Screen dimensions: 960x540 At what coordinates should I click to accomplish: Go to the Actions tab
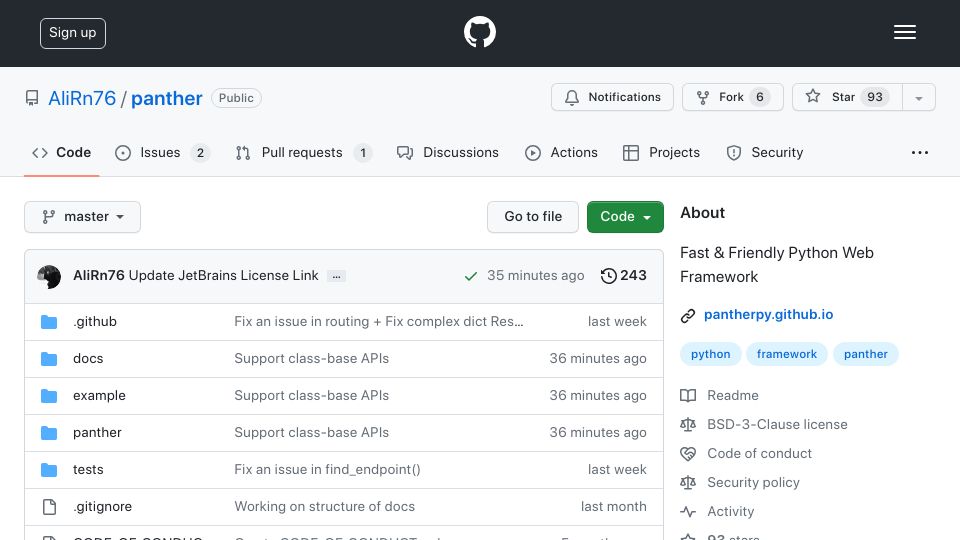point(561,152)
